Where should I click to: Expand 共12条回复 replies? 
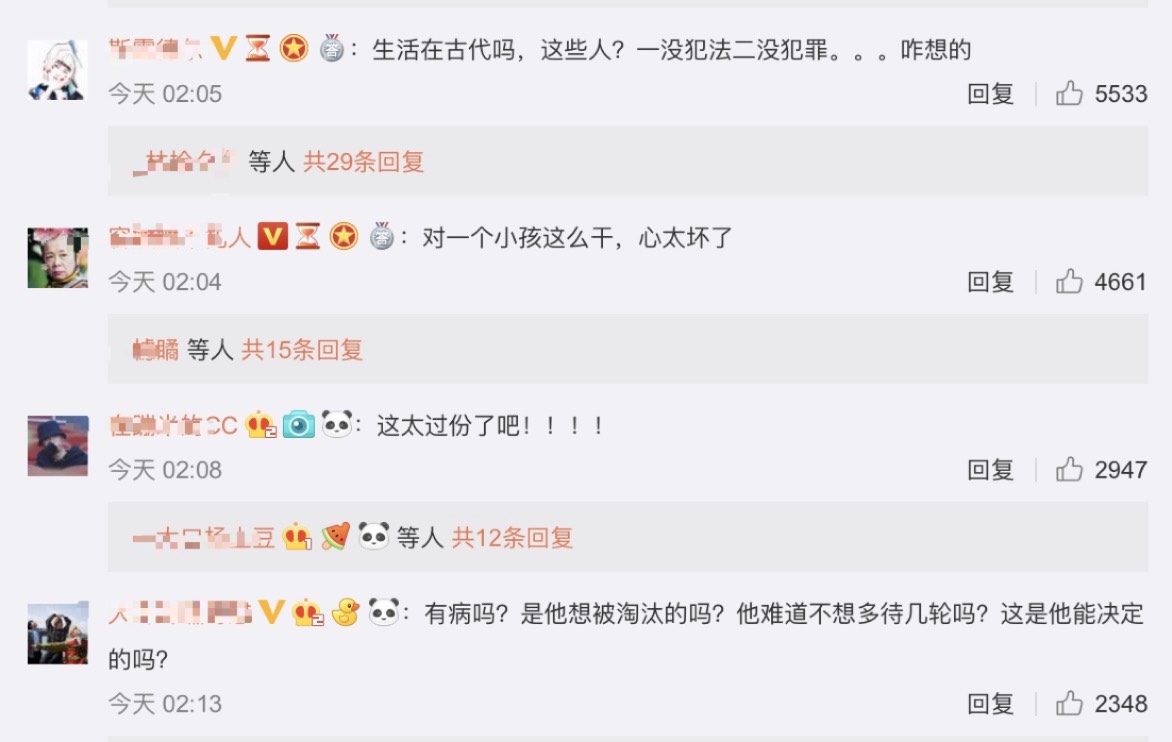pyautogui.click(x=512, y=537)
